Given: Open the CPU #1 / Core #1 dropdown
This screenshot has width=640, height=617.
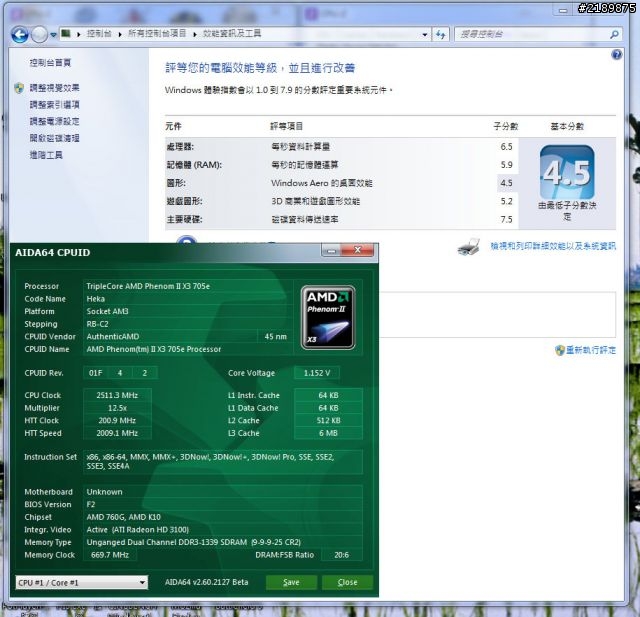Looking at the screenshot, I should point(82,582).
